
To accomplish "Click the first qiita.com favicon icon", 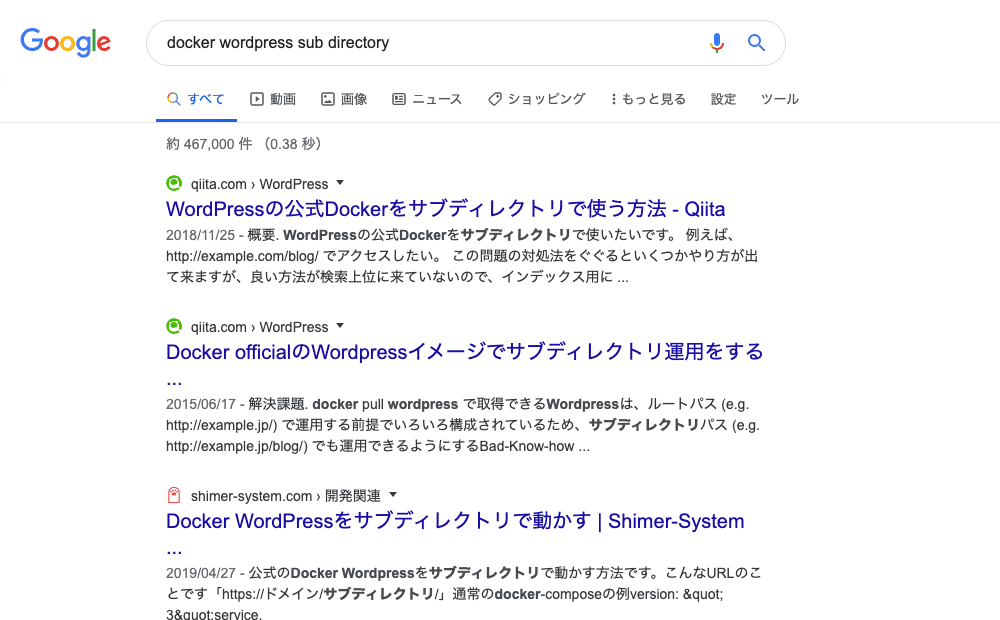I will coord(174,184).
